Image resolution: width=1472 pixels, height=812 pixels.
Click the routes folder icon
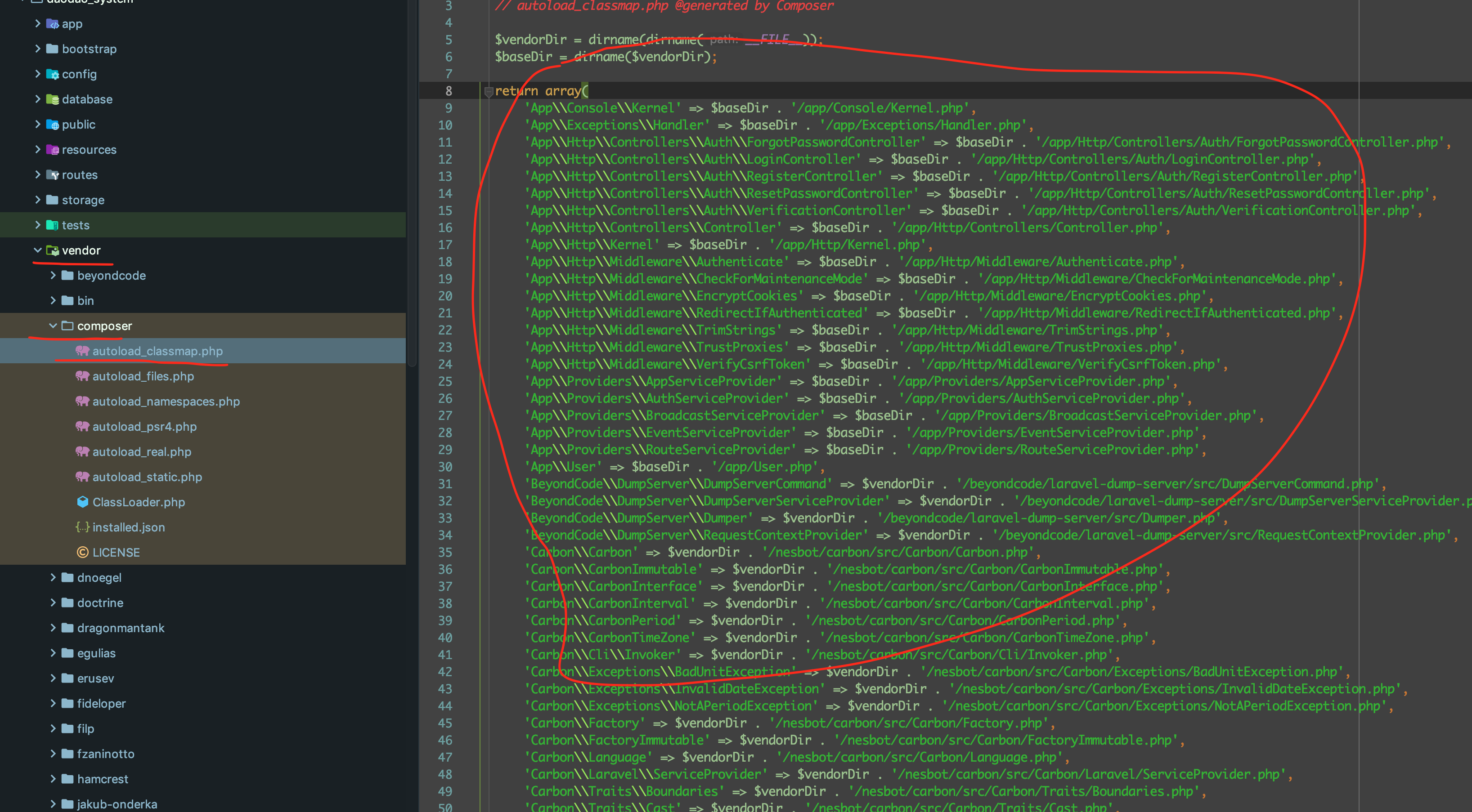[52, 175]
